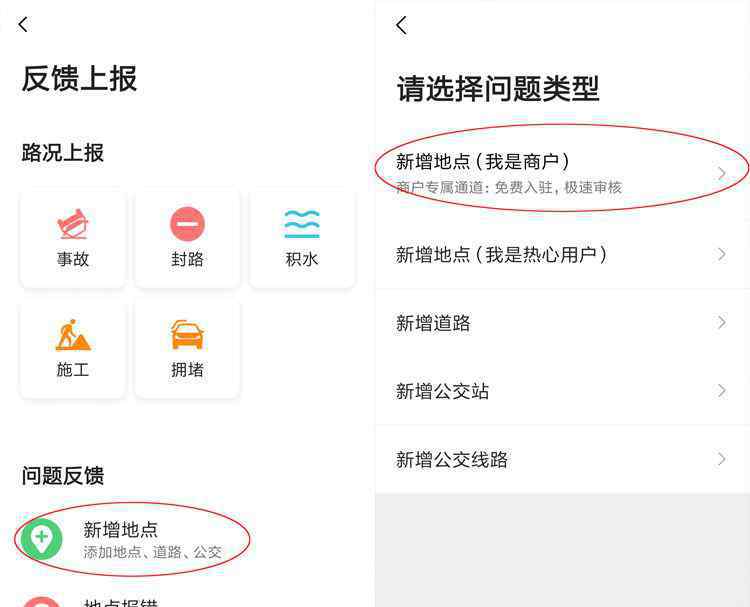Tap 新增地点 under 问题反馈
The height and width of the screenshot is (607, 750).
coord(121,530)
